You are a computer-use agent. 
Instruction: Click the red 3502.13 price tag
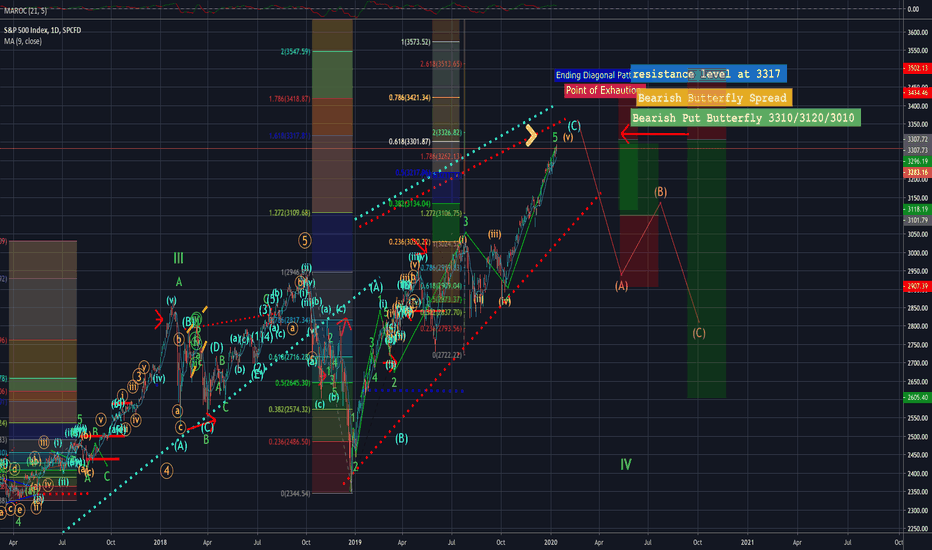[917, 68]
